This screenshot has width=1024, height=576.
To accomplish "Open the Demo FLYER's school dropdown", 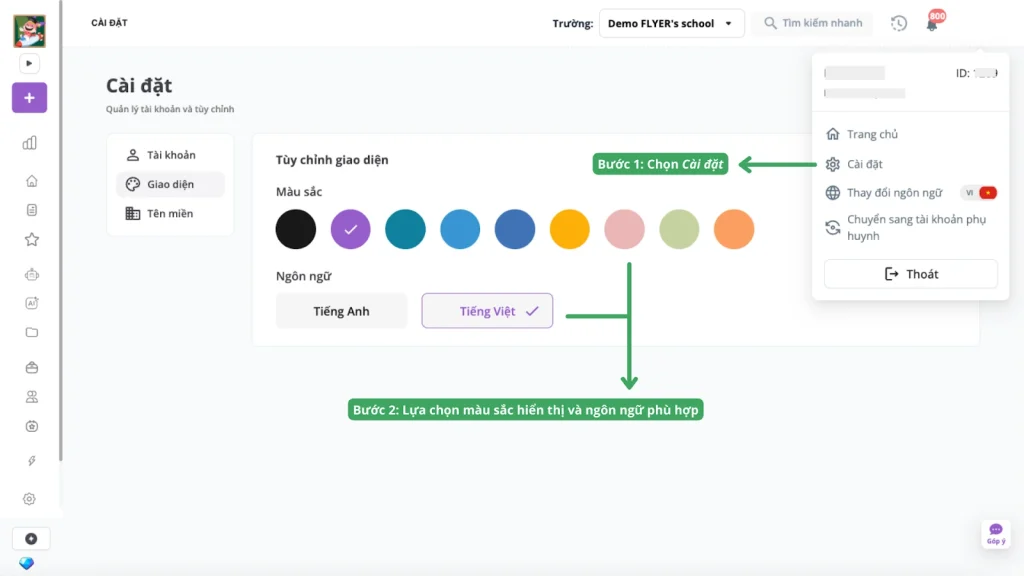I will click(671, 23).
